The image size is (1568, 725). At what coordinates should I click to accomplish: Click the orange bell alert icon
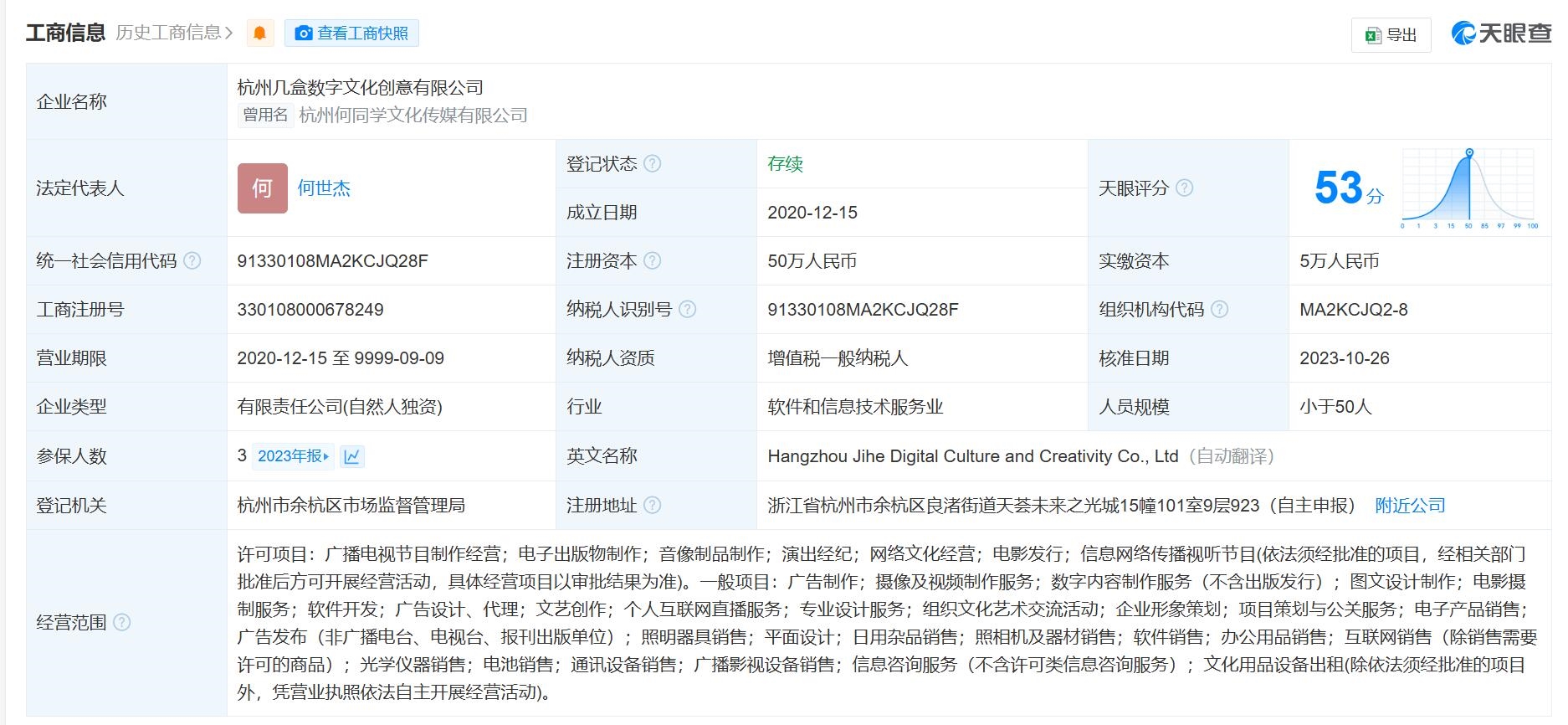click(260, 33)
